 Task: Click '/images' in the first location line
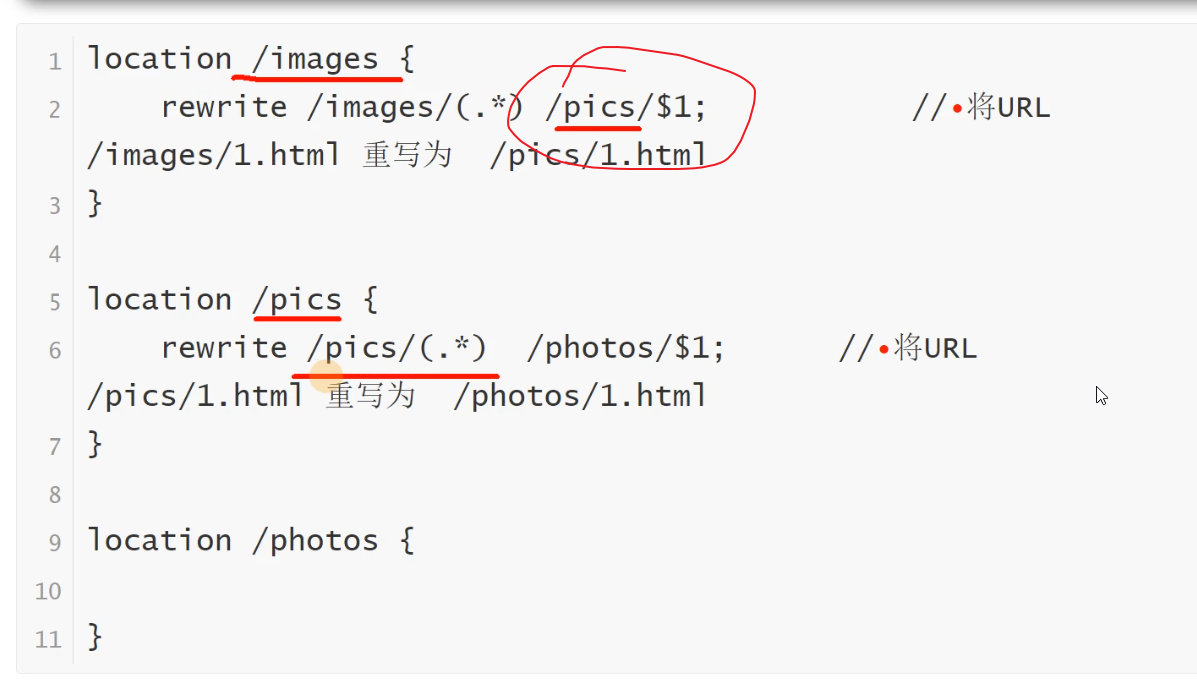click(x=315, y=59)
